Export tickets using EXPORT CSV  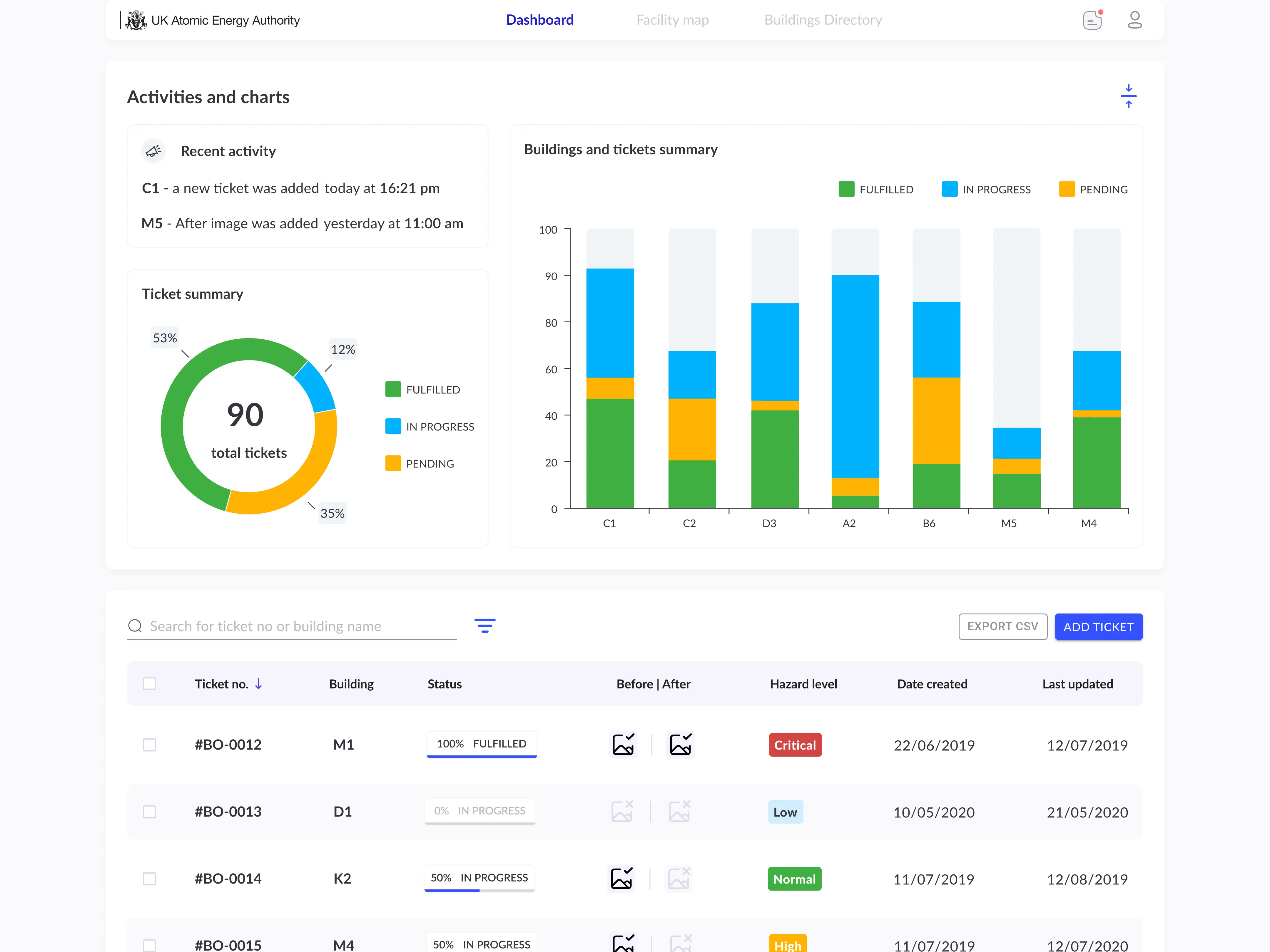(x=1002, y=626)
